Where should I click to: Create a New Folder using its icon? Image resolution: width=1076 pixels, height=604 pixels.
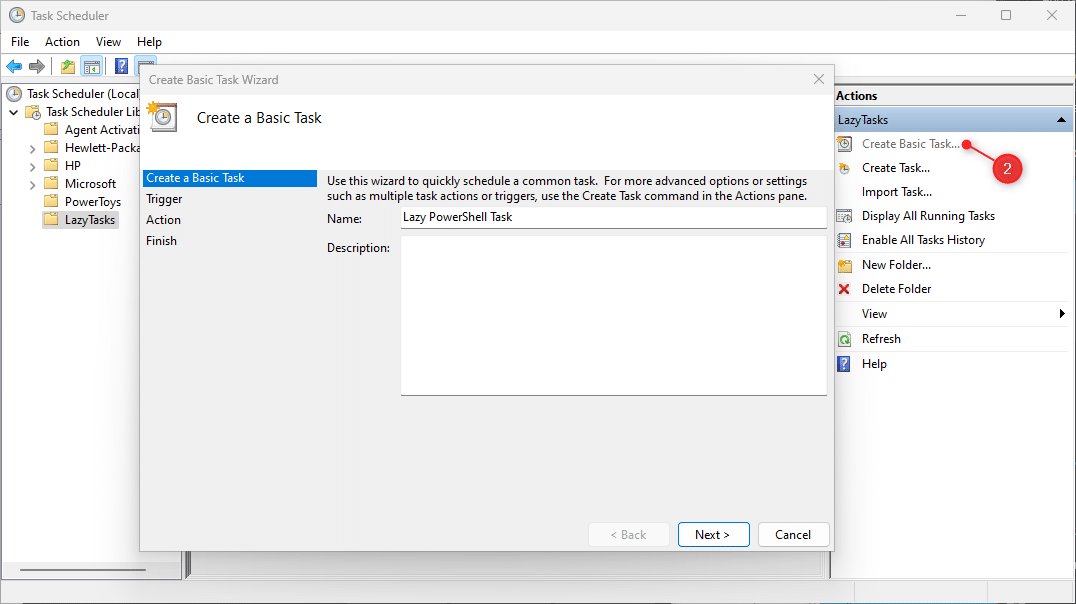click(843, 265)
